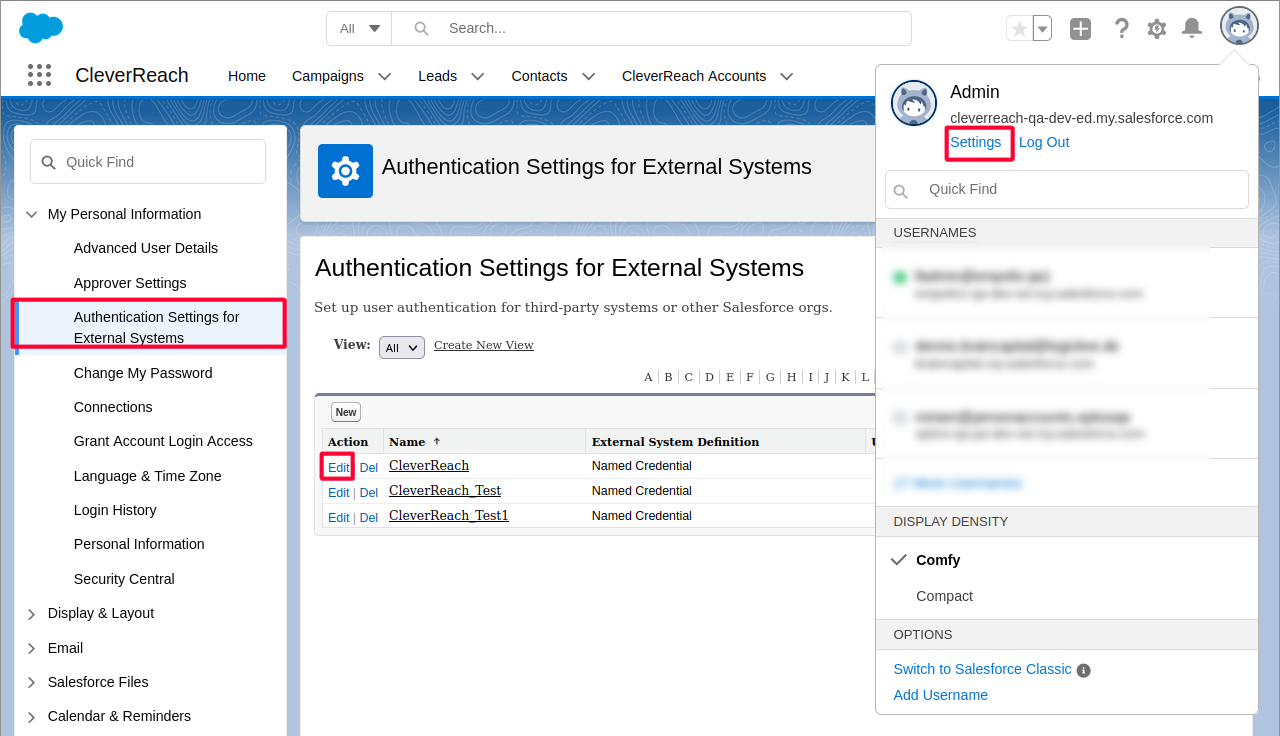Screen dimensions: 1280x736
Task: Open the search scope All dropdown
Action: (x=359, y=28)
